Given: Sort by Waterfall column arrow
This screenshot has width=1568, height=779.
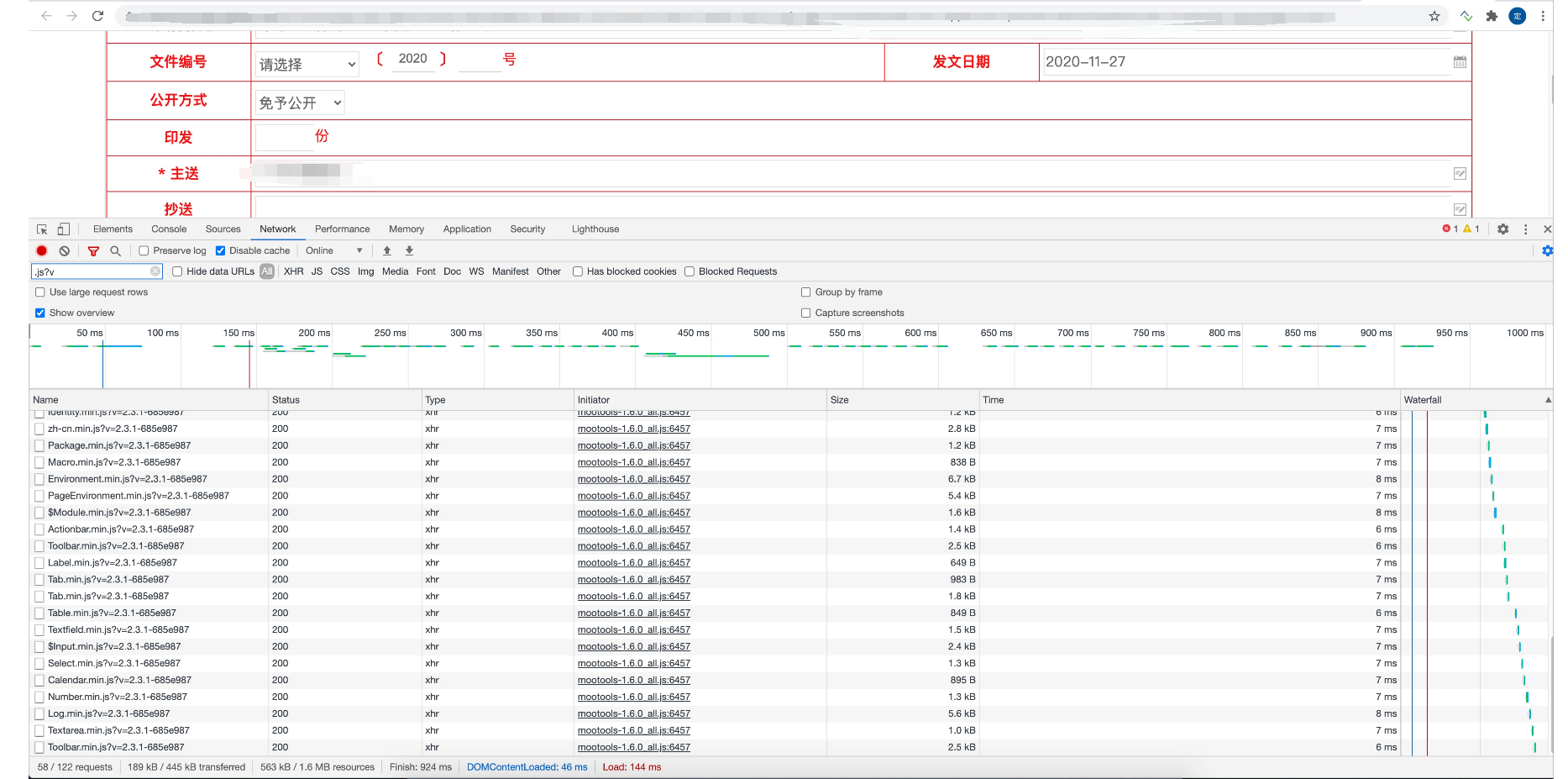Looking at the screenshot, I should point(1548,400).
